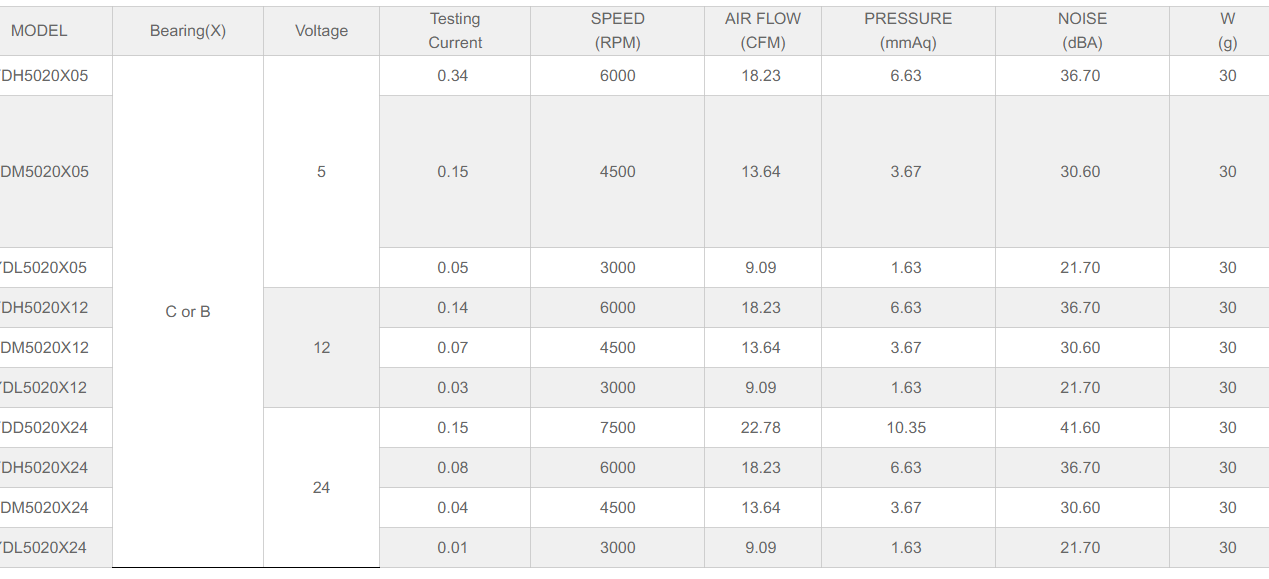The image size is (1269, 579).
Task: Select the PRESSURE (mmAq) header
Action: click(908, 31)
